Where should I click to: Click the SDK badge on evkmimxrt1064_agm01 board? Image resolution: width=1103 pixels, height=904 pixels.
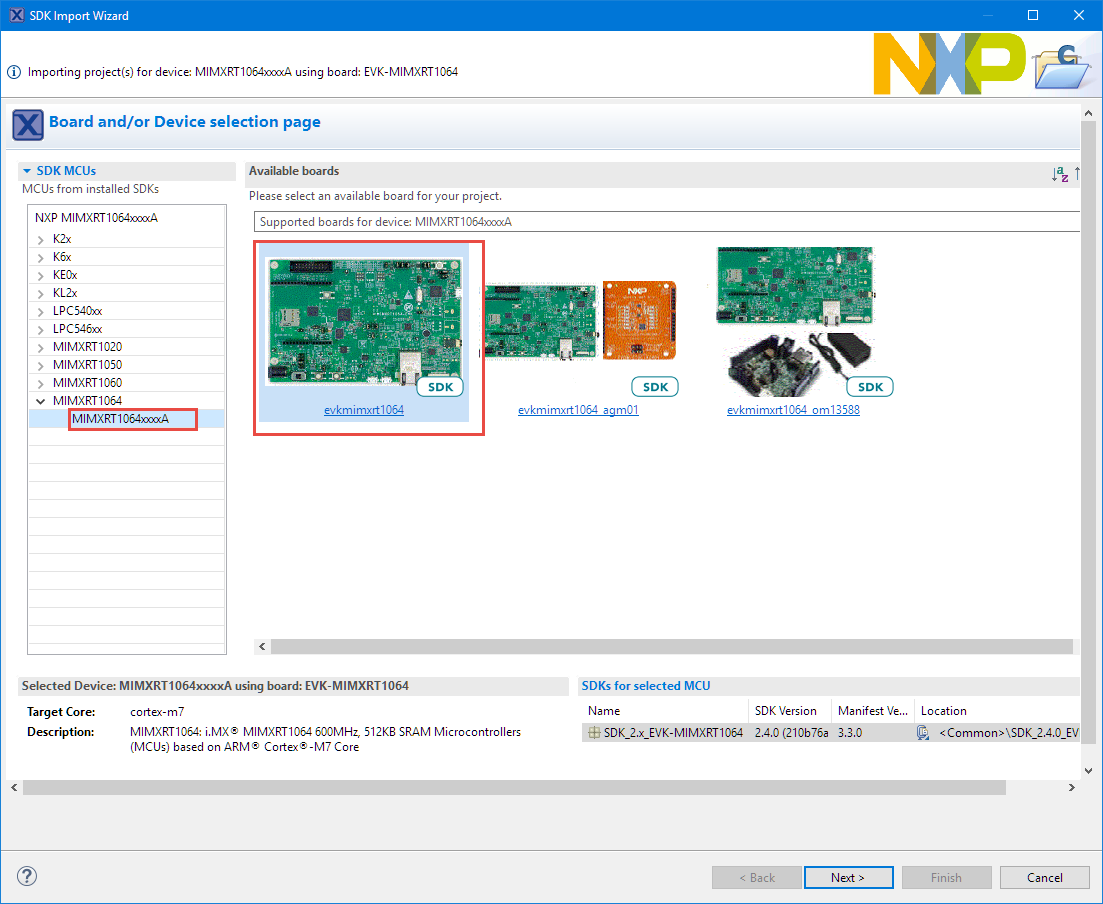(655, 387)
